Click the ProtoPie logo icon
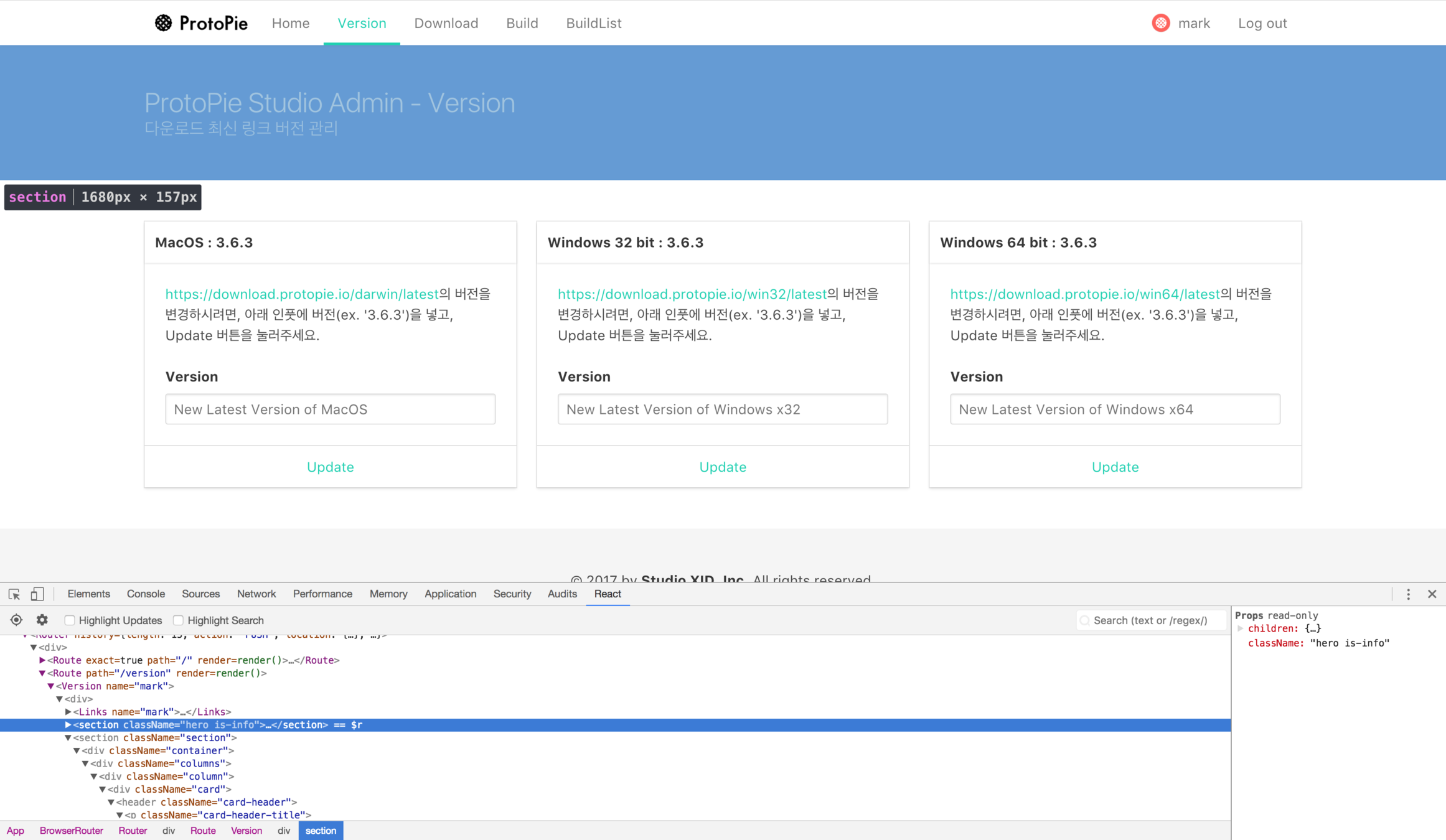Screen dimensions: 1446x840 coord(163,23)
